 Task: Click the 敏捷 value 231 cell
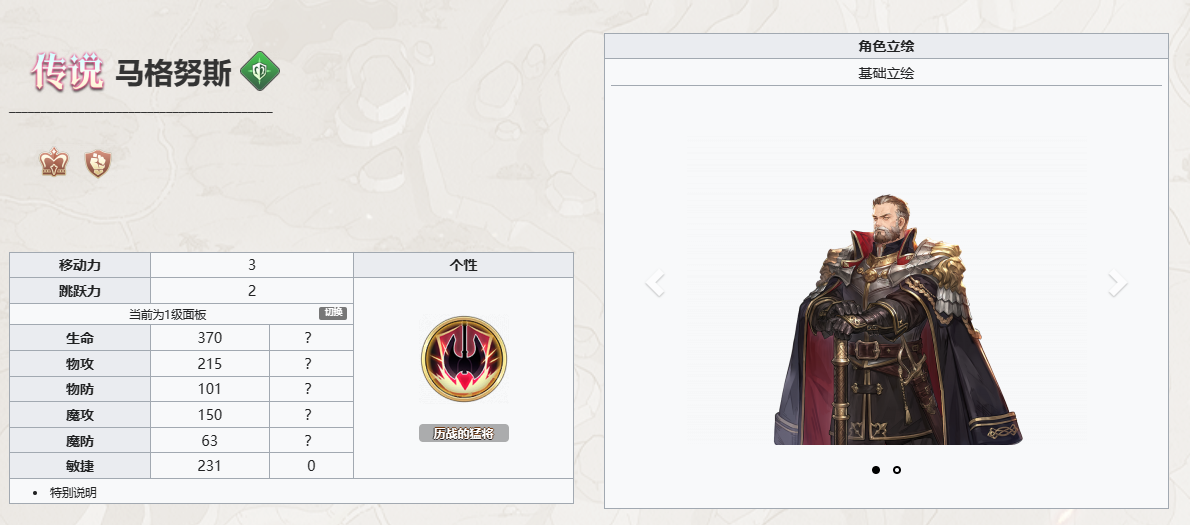coord(209,466)
